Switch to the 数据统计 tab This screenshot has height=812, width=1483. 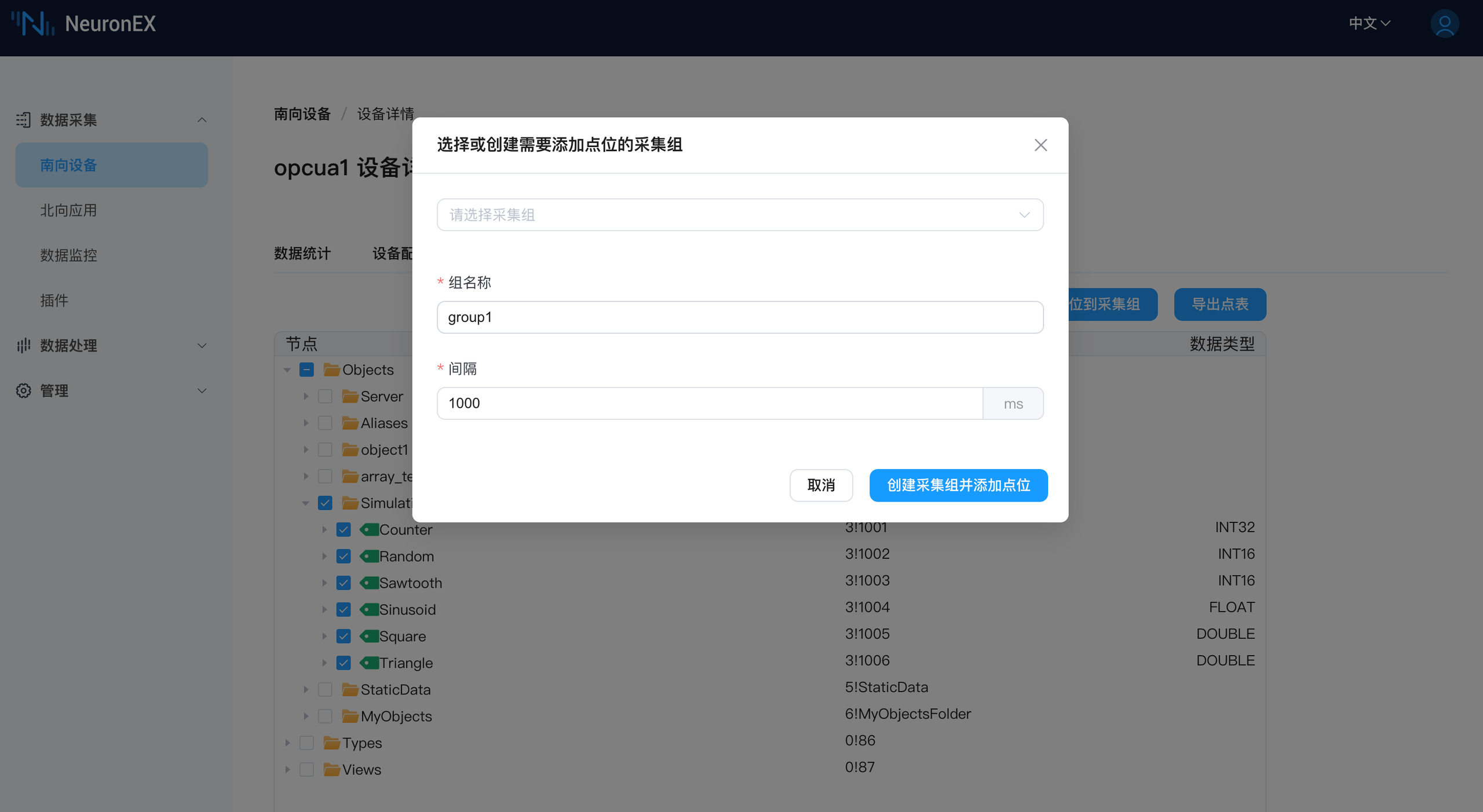click(302, 253)
